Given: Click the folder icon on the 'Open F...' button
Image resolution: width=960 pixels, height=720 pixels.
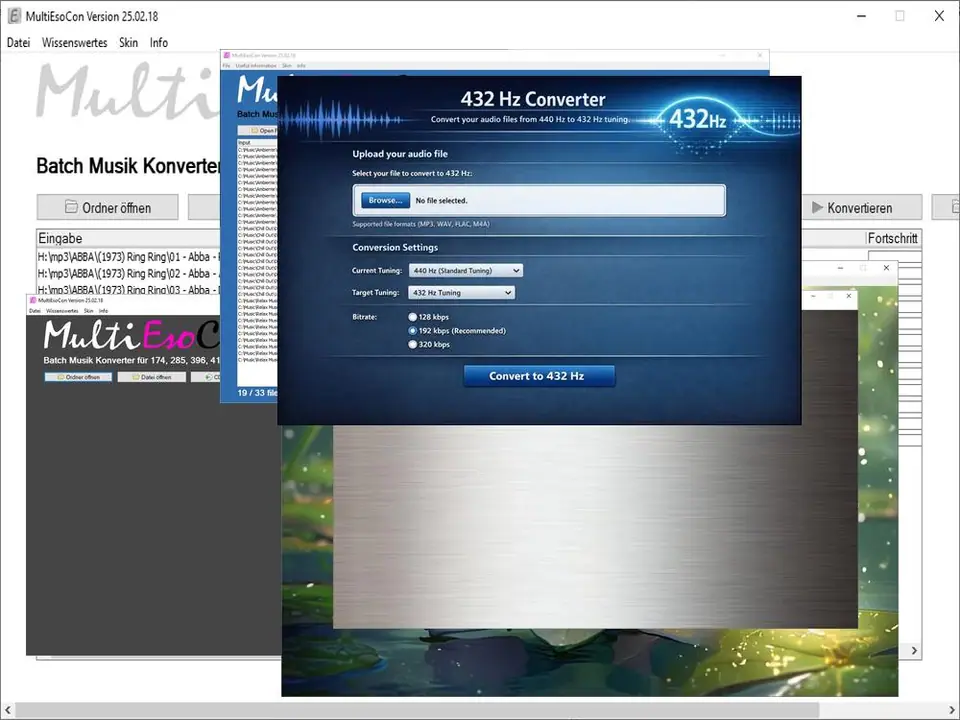Looking at the screenshot, I should [254, 130].
